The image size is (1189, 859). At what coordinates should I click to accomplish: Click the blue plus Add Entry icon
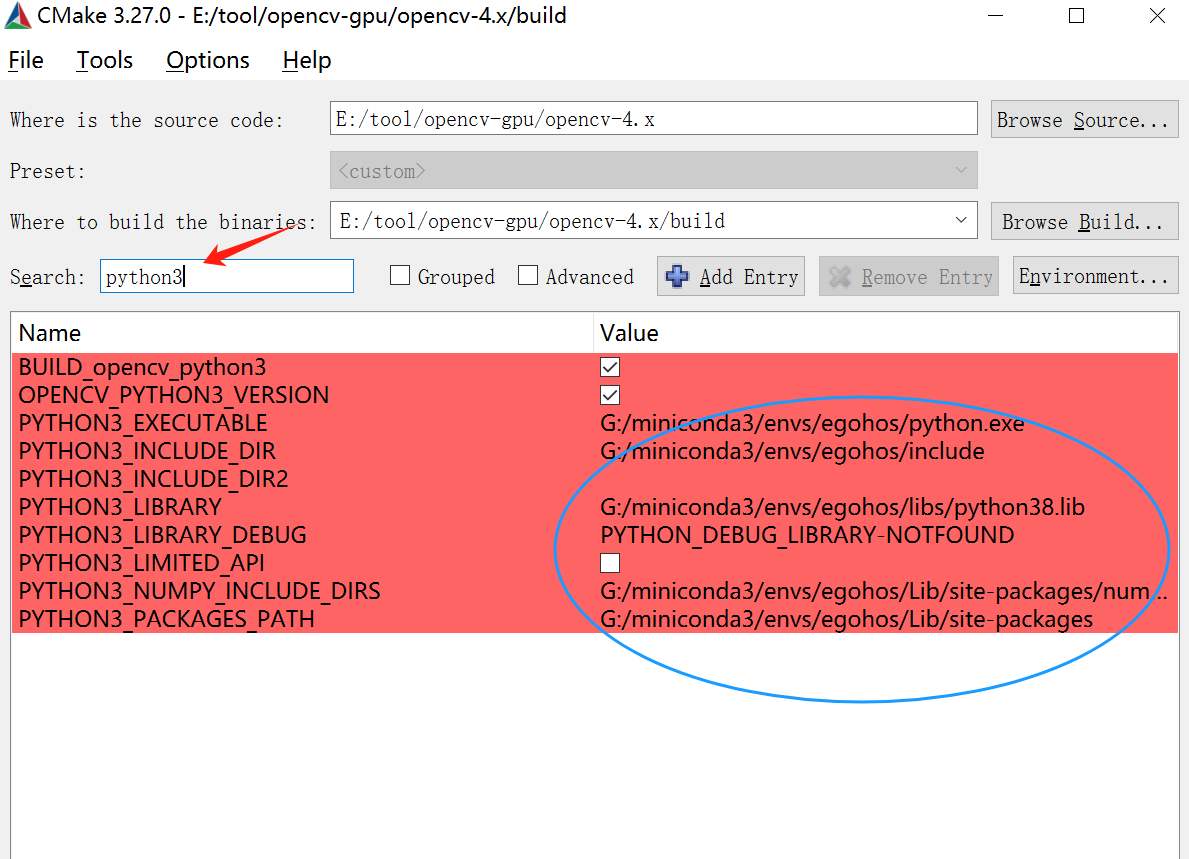[677, 277]
